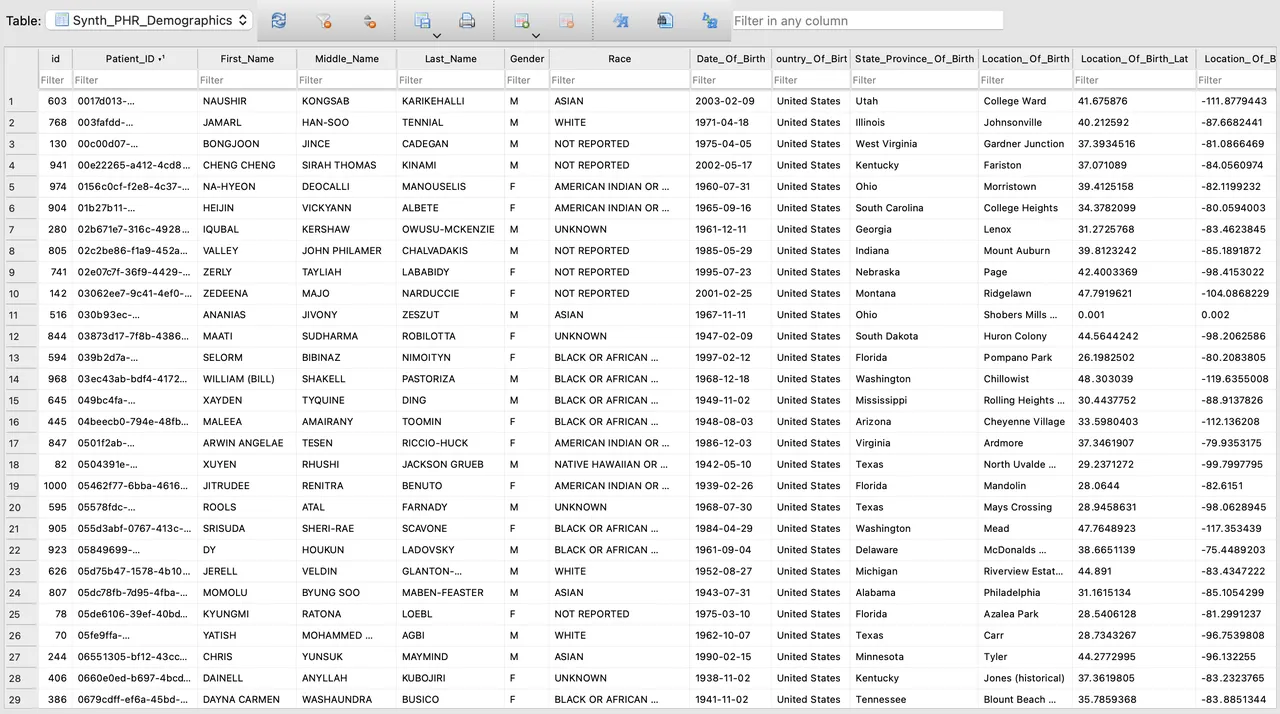The width and height of the screenshot is (1280, 714).
Task: Click the Last_Name column header
Action: click(450, 59)
